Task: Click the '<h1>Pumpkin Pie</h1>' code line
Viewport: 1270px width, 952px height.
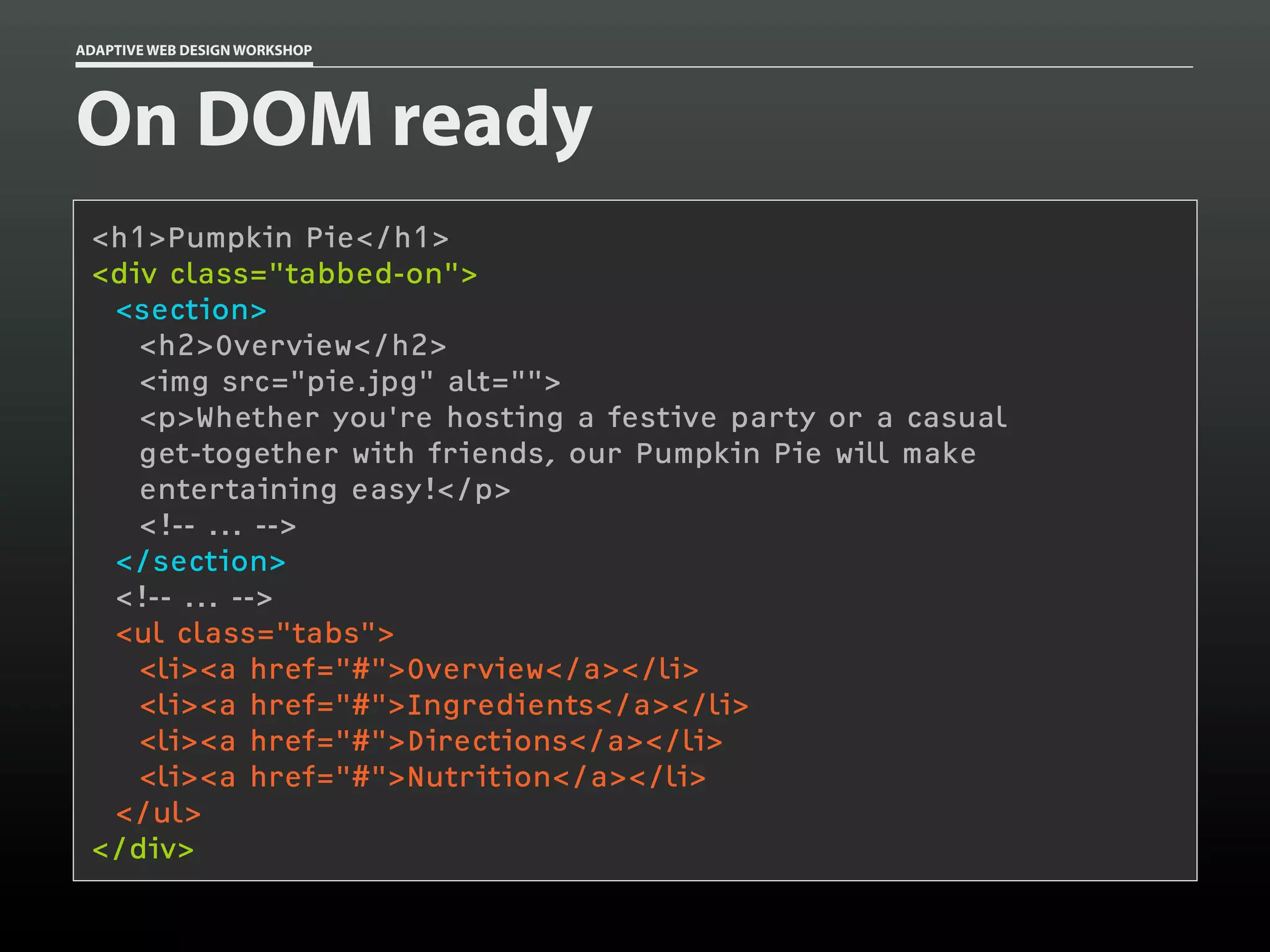Action: [270, 238]
